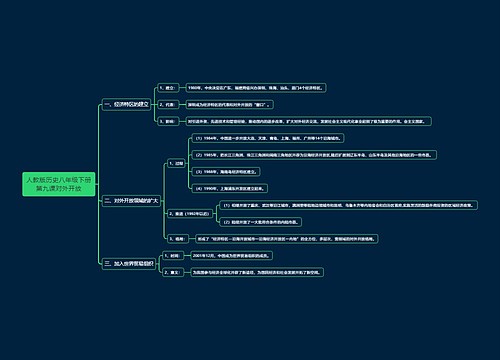Select the green root node 人教版历史八年级下册
This screenshot has width=500, height=360.
[x=59, y=184]
